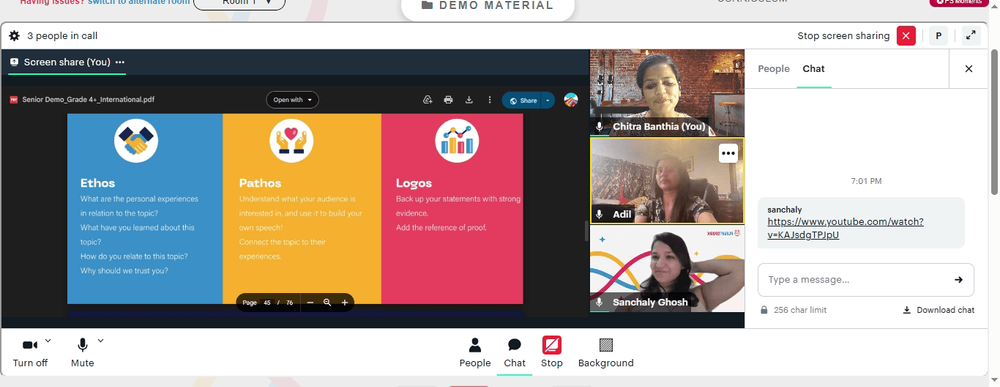Switch to the People tab
This screenshot has width=1000, height=387.
click(x=774, y=69)
